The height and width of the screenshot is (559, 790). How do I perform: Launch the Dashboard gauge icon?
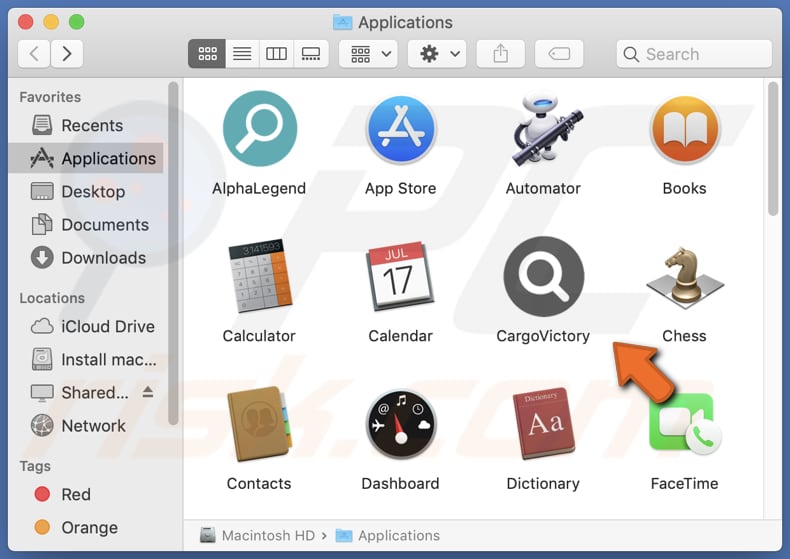point(401,424)
